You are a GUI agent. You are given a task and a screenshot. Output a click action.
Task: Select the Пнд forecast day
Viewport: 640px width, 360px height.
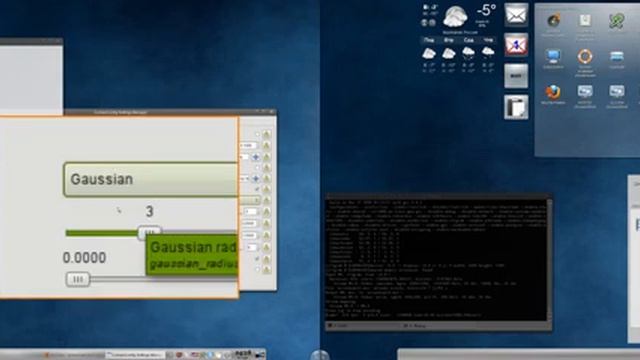pyautogui.click(x=429, y=40)
